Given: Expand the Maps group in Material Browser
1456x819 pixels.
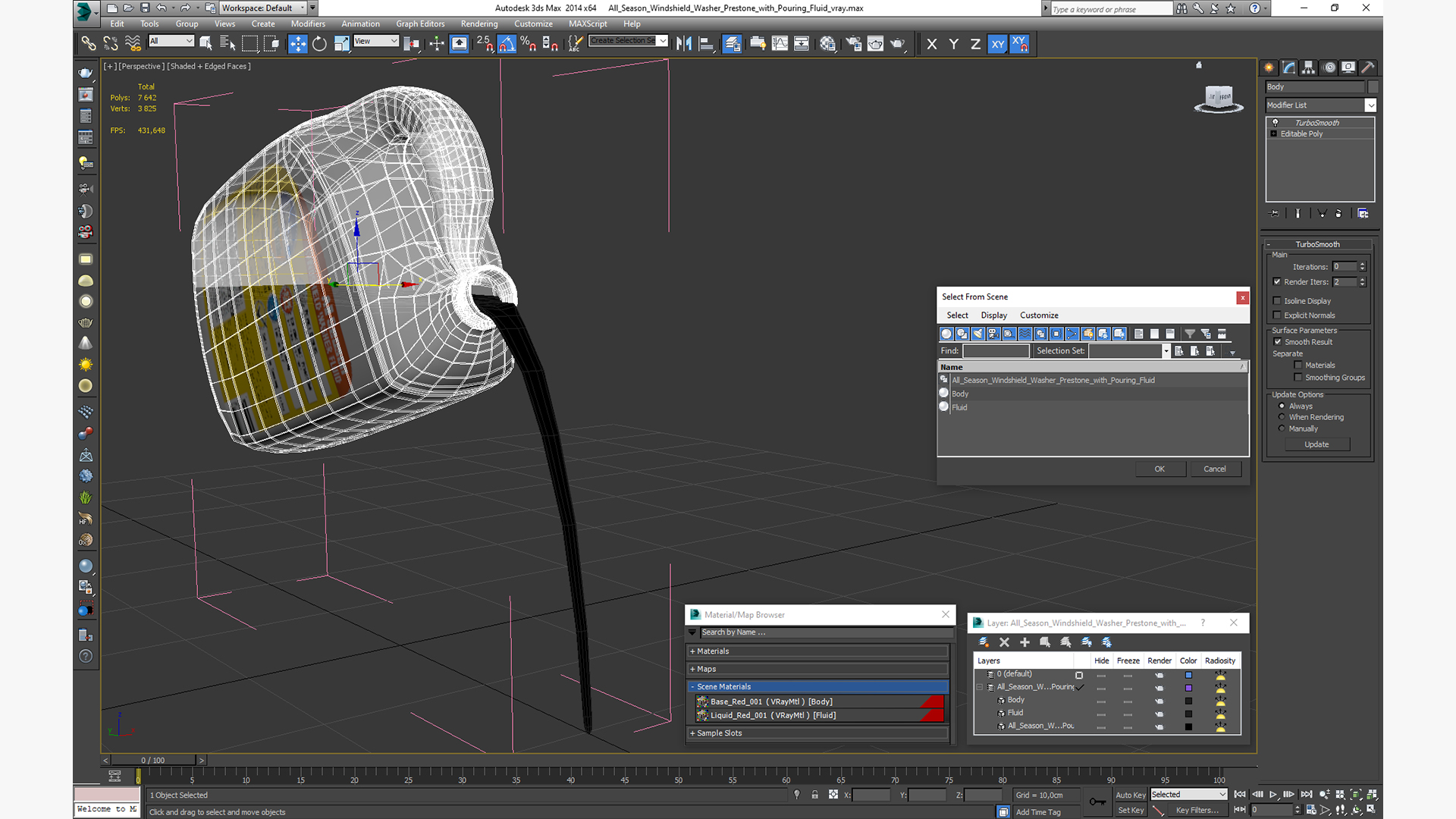Looking at the screenshot, I should pos(818,669).
